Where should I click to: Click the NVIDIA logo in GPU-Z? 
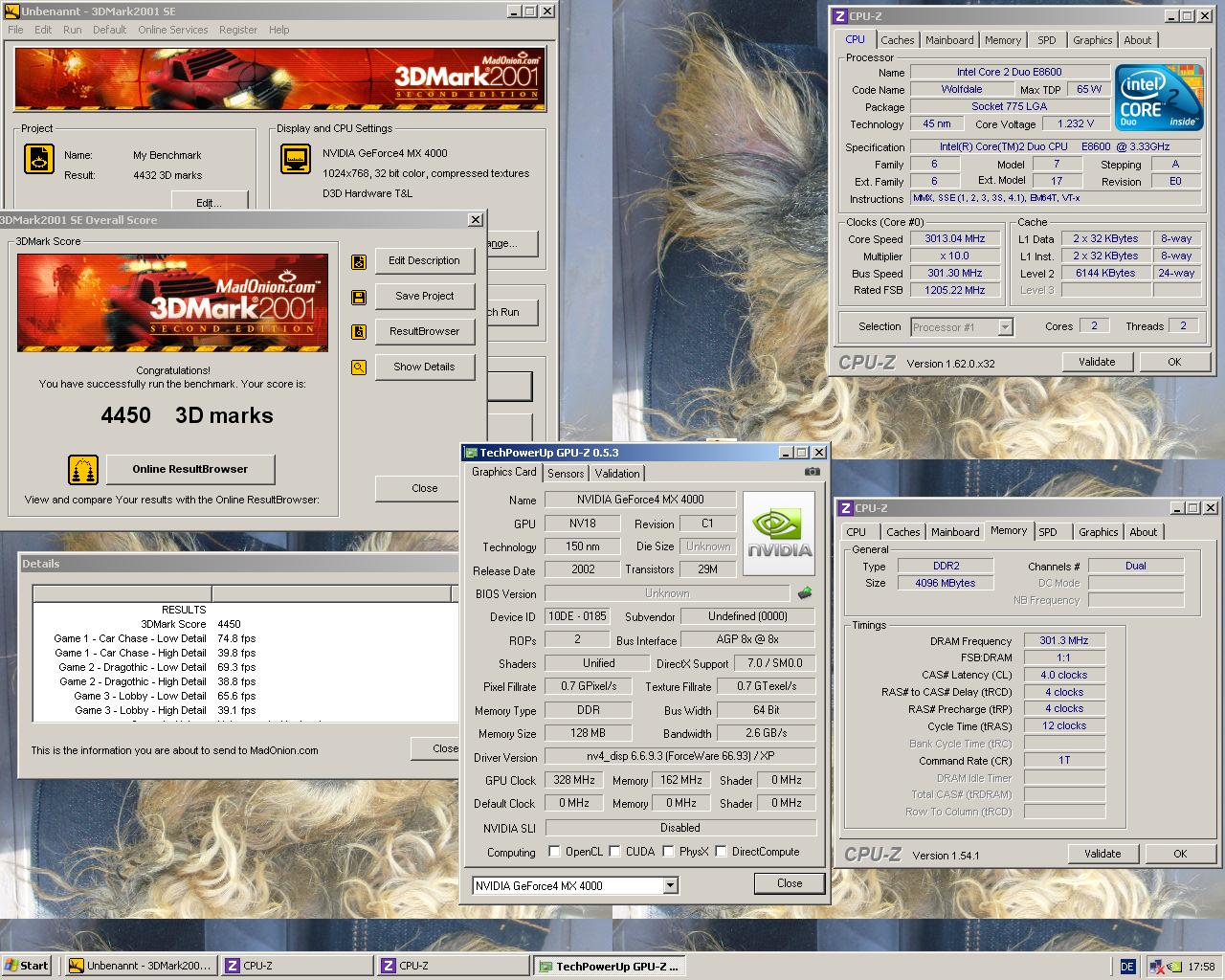(x=779, y=533)
